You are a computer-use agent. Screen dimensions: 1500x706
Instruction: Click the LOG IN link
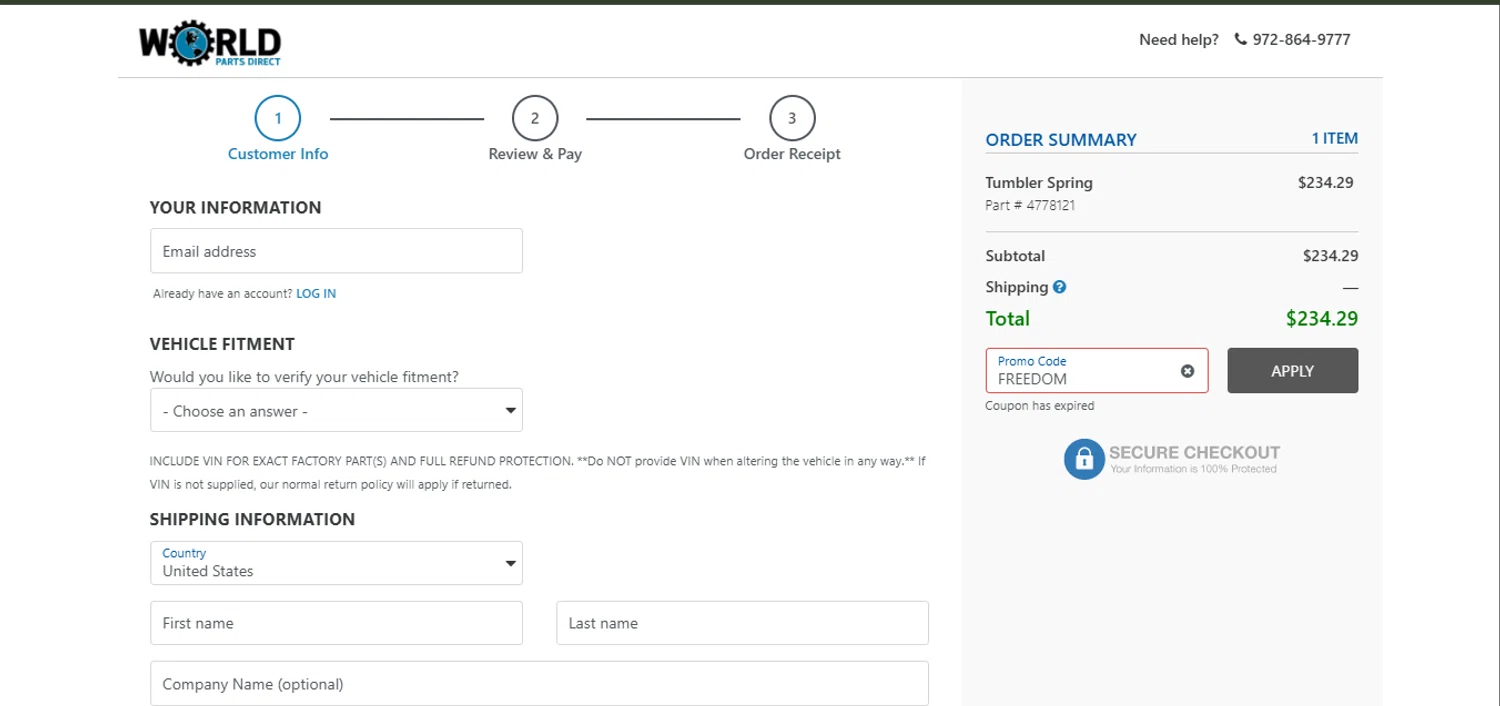tap(316, 294)
